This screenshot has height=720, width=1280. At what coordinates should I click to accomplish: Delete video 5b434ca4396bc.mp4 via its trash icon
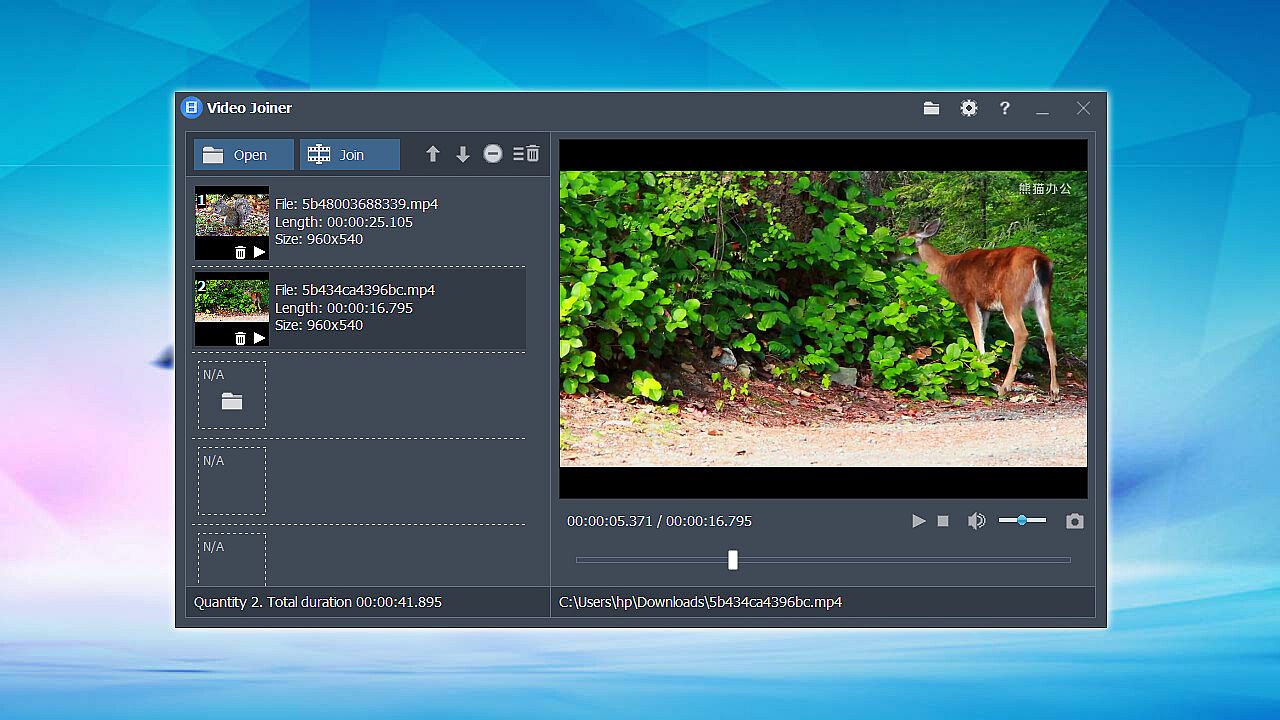[240, 338]
